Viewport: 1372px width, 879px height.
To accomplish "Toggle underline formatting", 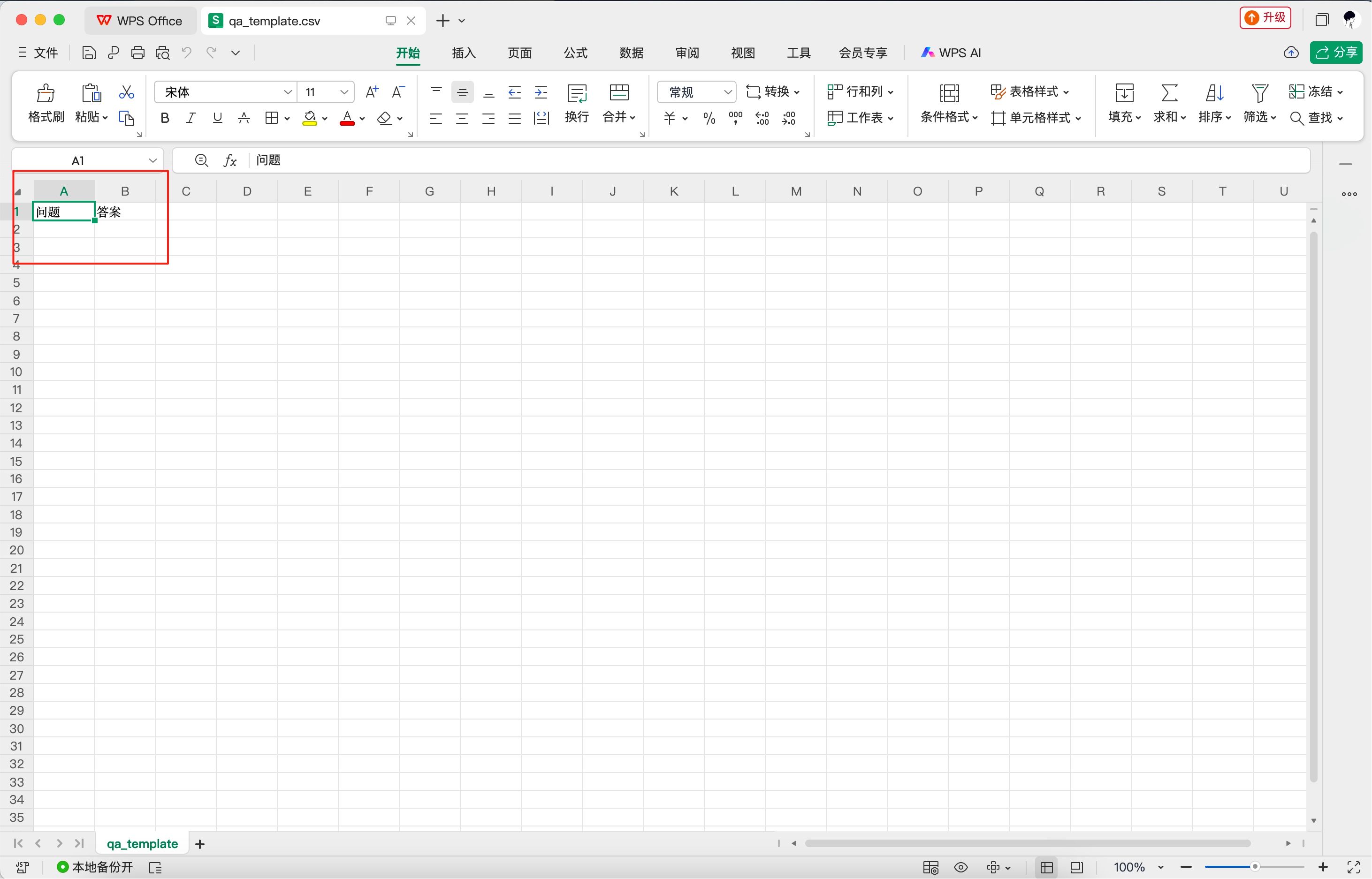I will pyautogui.click(x=218, y=118).
